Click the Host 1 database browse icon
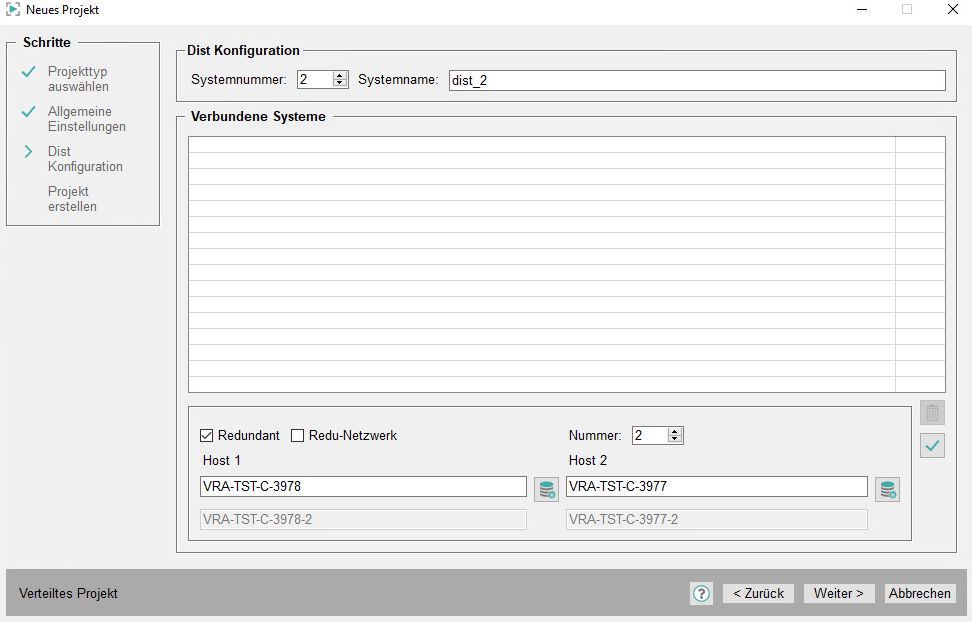The width and height of the screenshot is (972, 622). [x=546, y=489]
